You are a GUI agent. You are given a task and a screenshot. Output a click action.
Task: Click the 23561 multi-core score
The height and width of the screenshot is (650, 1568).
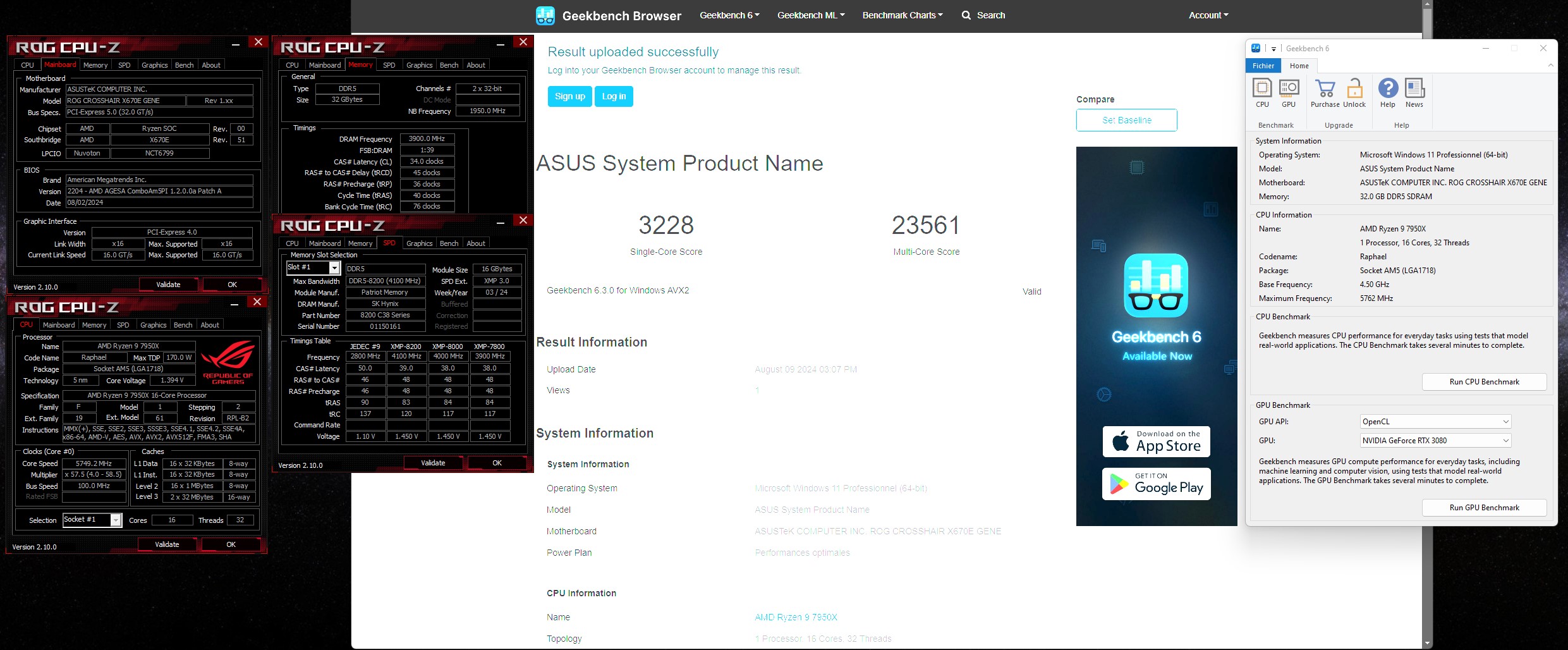[x=926, y=225]
